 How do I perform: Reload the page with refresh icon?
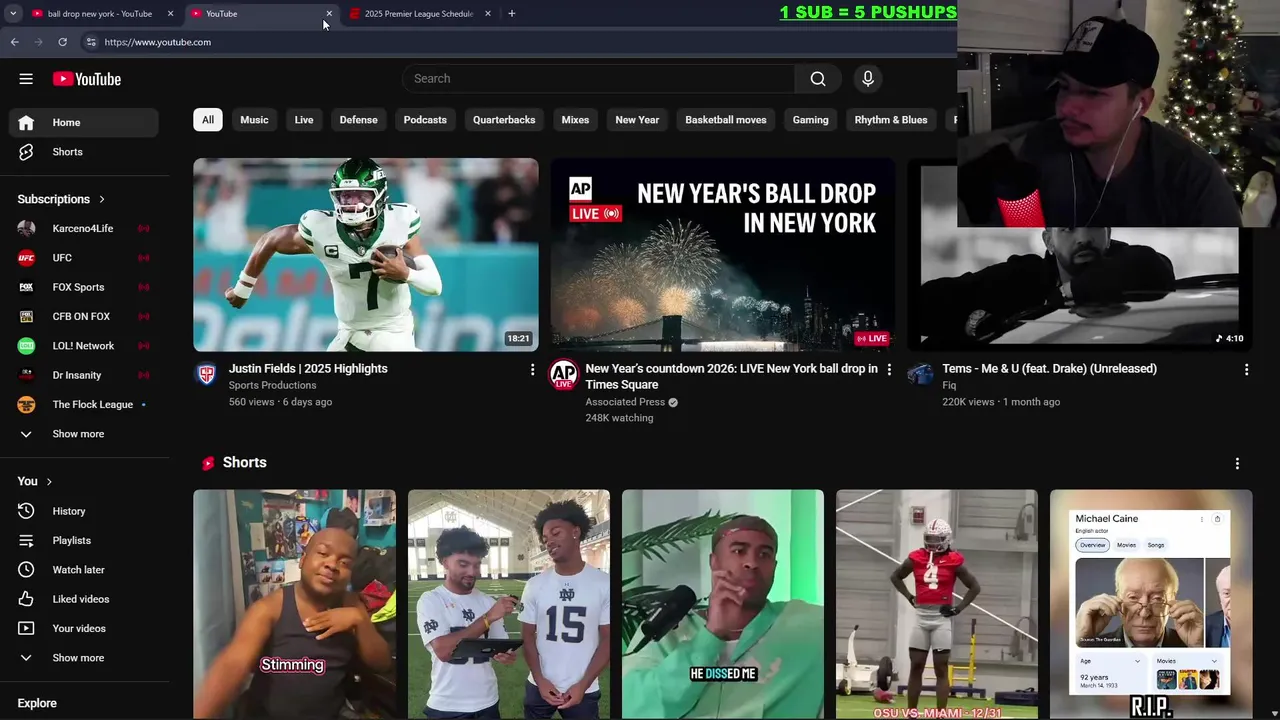tap(62, 42)
